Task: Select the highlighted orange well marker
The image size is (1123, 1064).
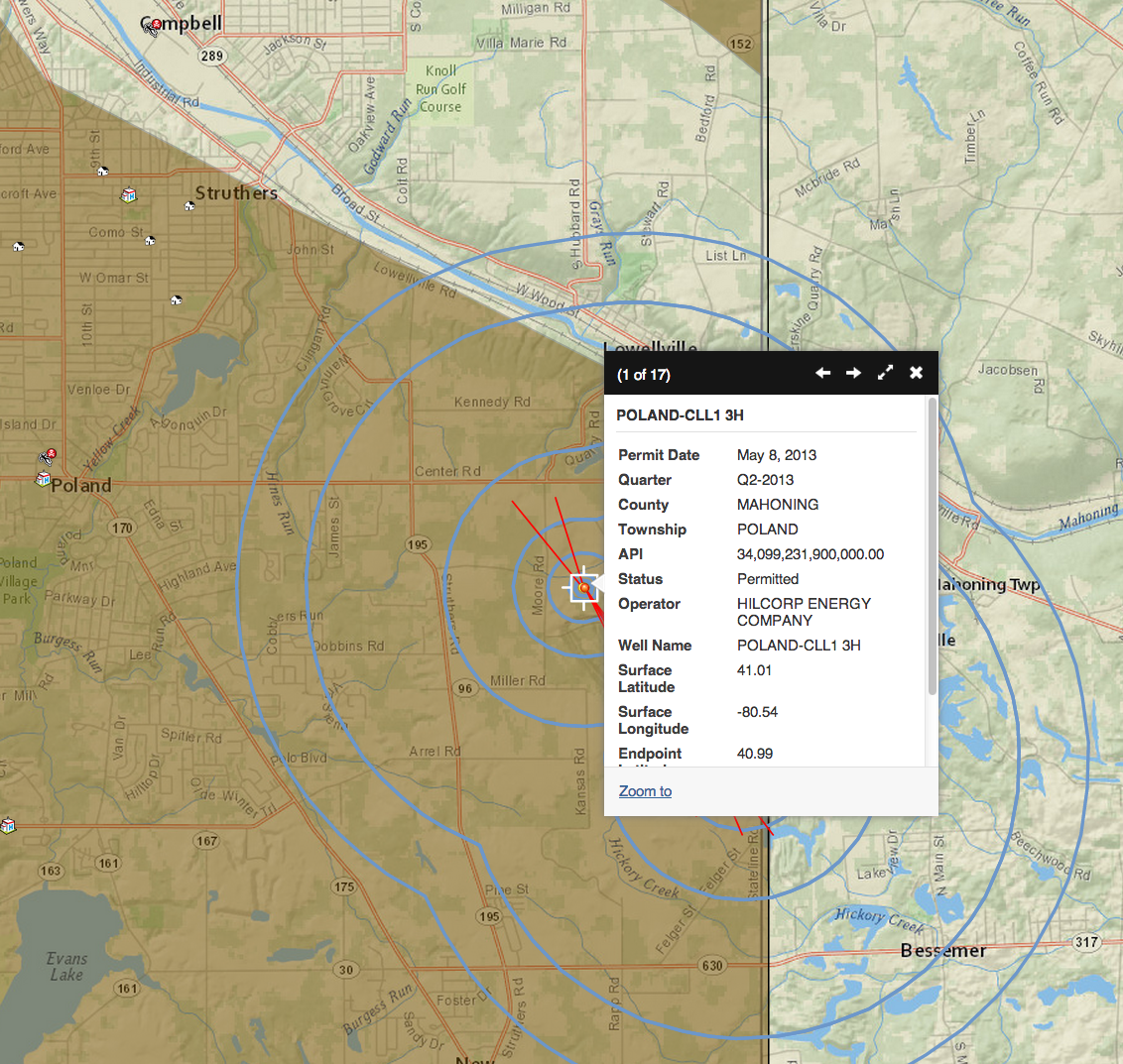Action: (x=584, y=589)
